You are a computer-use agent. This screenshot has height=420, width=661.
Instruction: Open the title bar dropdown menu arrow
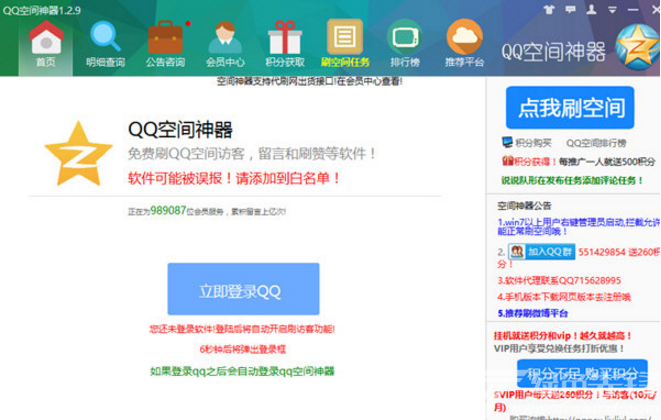[x=613, y=9]
